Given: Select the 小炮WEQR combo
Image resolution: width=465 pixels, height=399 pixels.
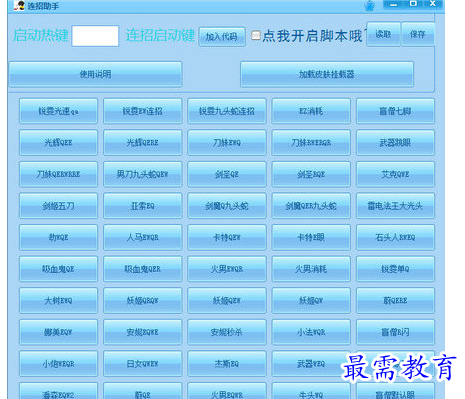Looking at the screenshot, I should [58, 363].
